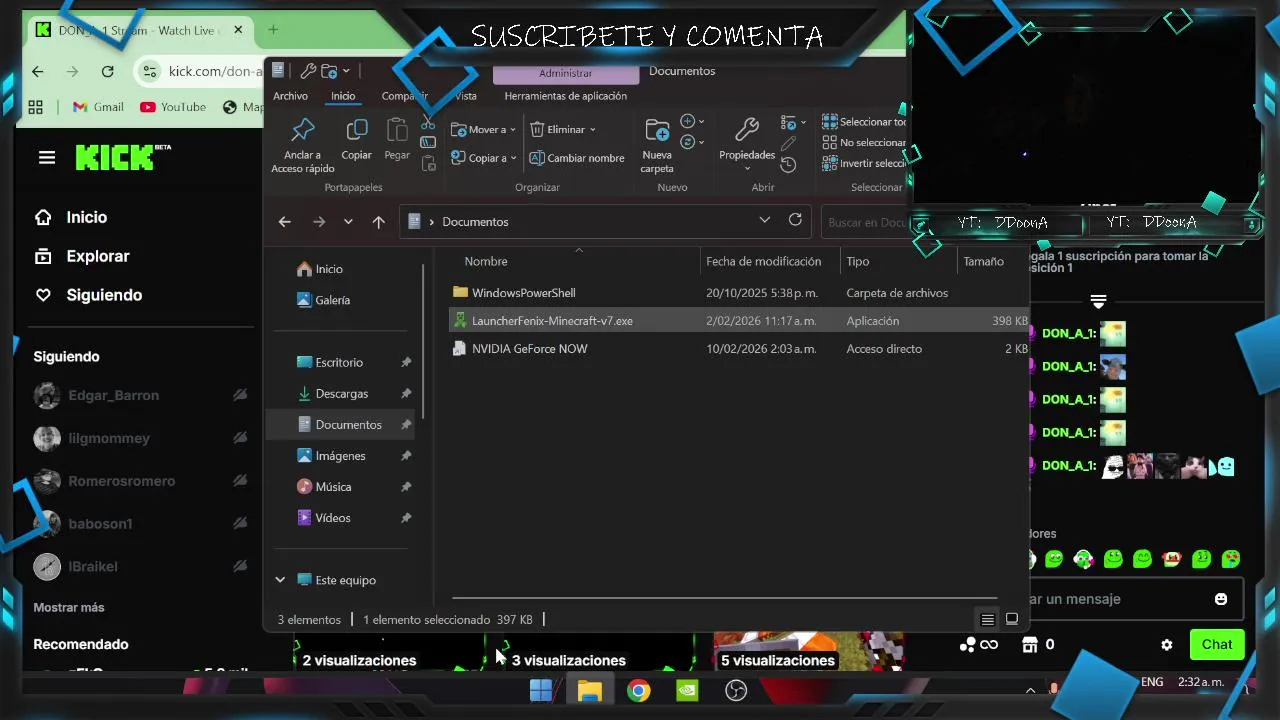Viewport: 1280px width, 720px height.
Task: Unpin Escritorio from quick access
Action: click(x=406, y=363)
